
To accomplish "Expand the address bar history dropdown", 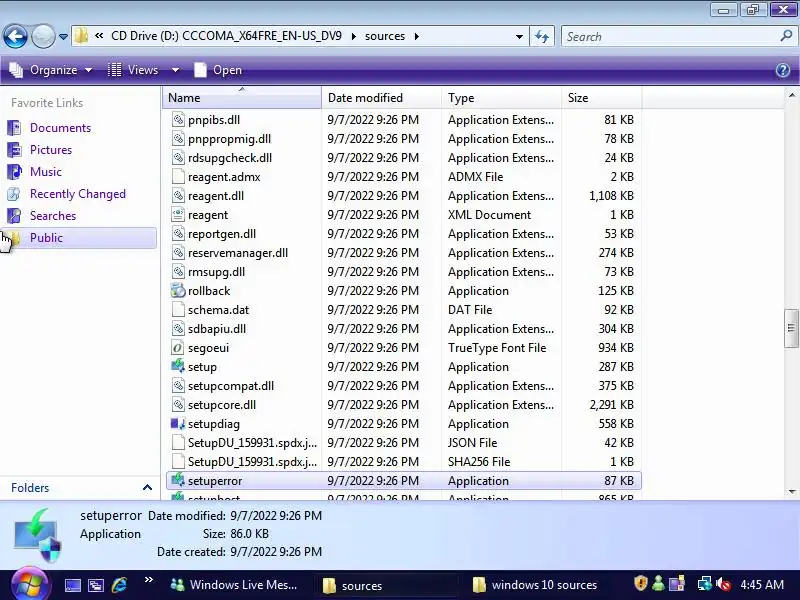I will tap(519, 37).
